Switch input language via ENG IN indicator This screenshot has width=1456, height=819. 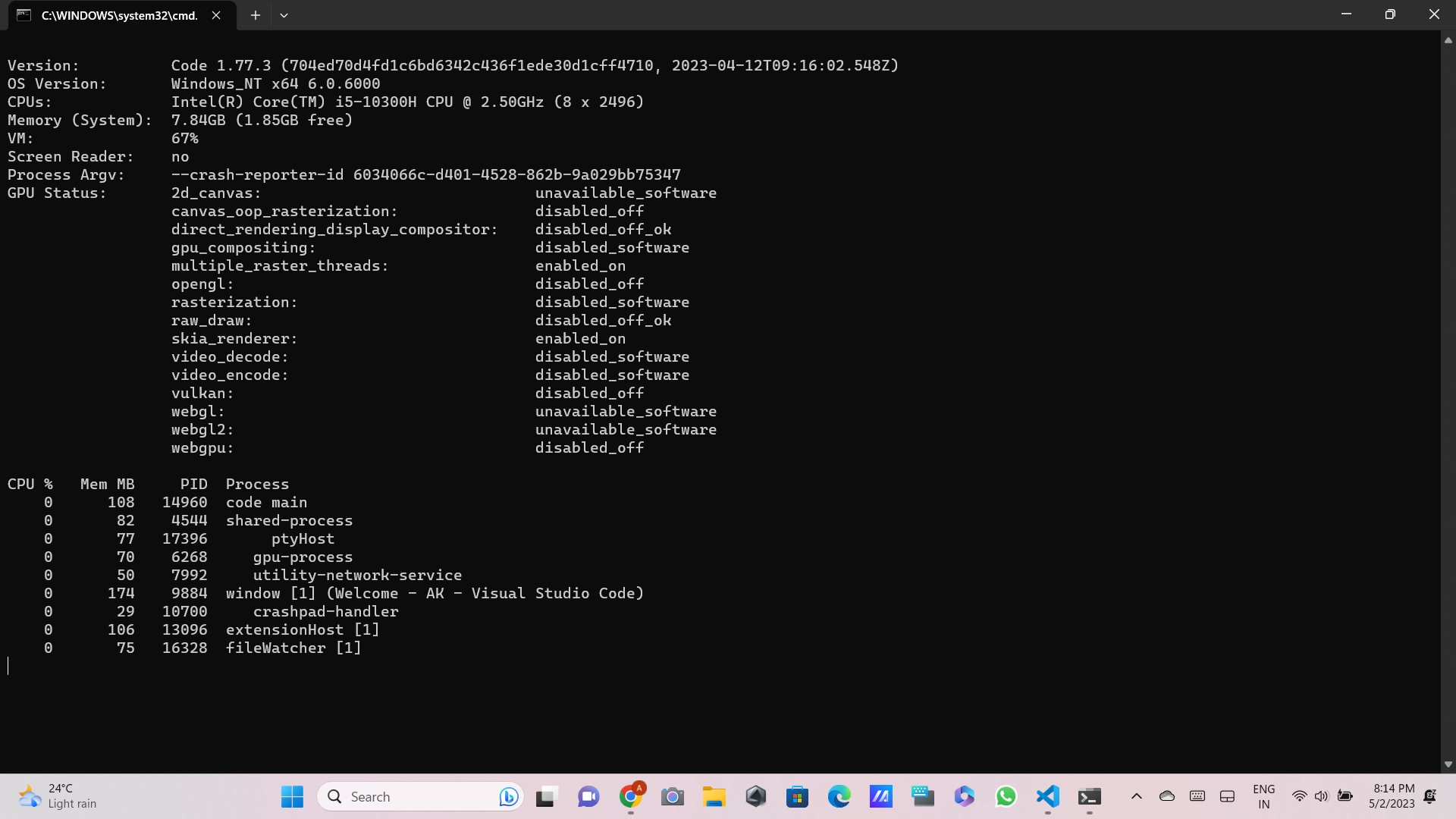tap(1263, 796)
